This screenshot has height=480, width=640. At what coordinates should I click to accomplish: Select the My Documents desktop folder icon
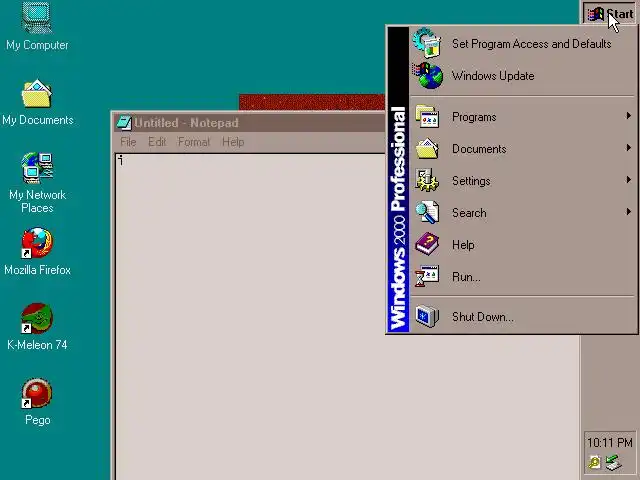[x=37, y=93]
